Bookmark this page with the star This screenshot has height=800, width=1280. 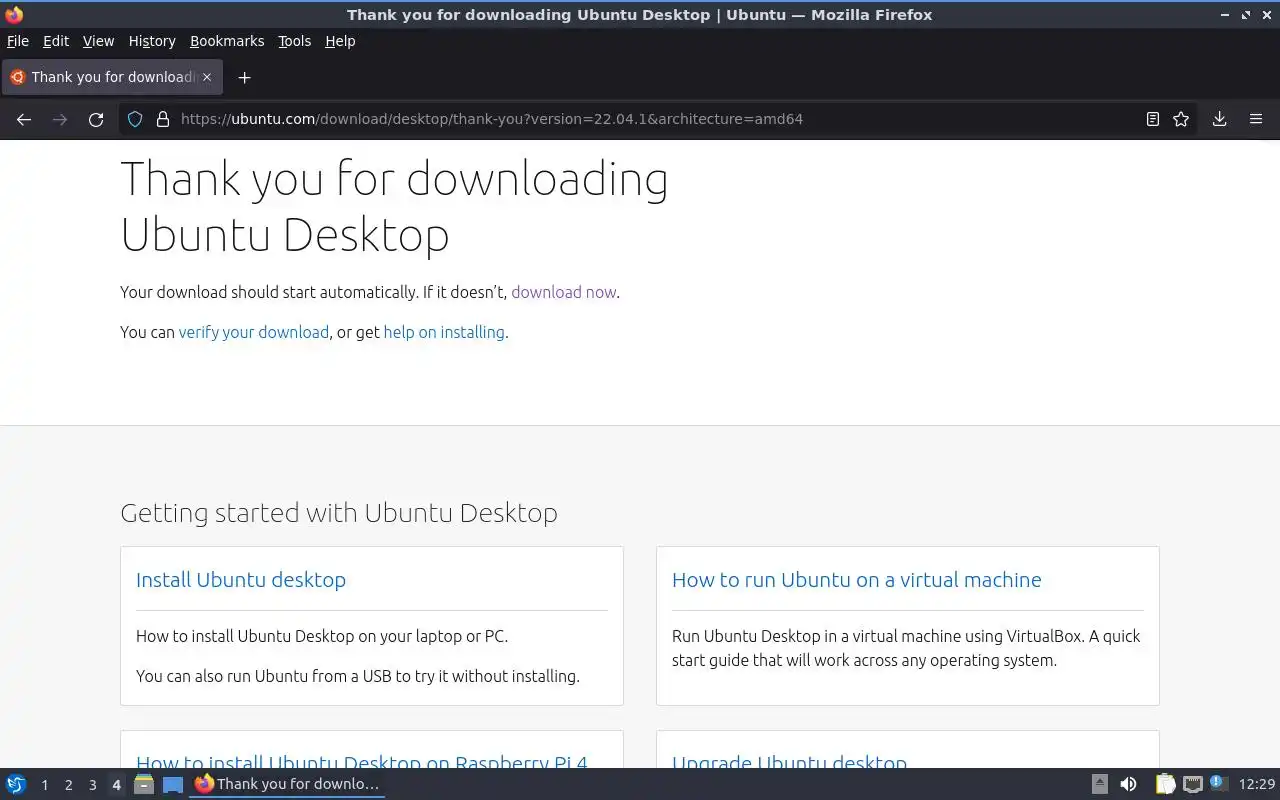(1181, 119)
